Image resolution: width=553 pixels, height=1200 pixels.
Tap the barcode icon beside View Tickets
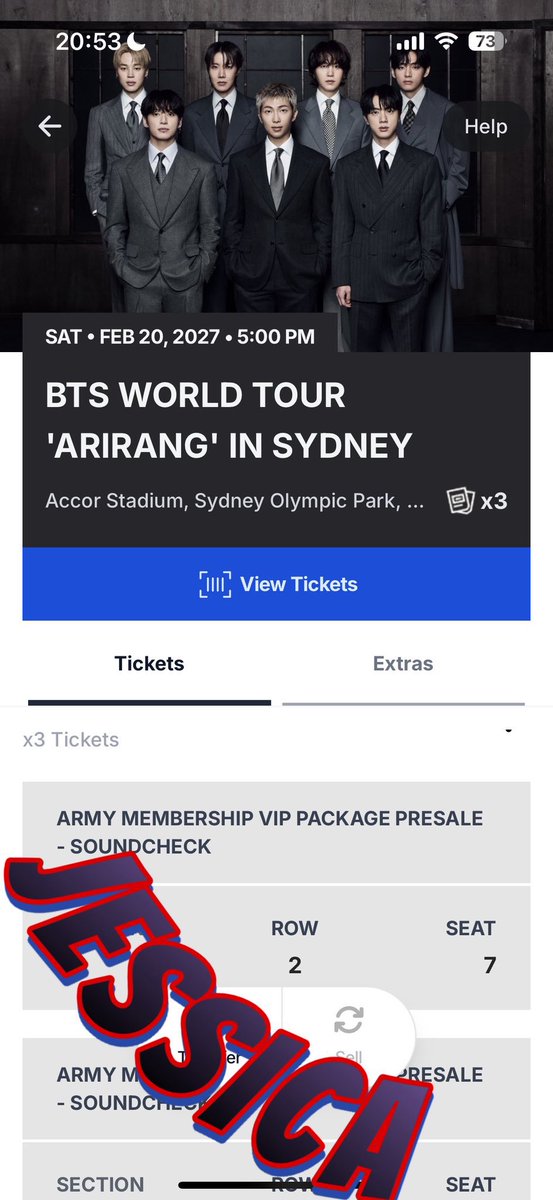(x=215, y=584)
